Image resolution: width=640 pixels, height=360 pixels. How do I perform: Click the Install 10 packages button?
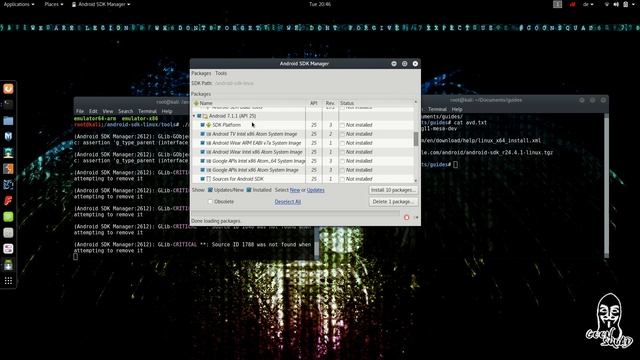393,190
